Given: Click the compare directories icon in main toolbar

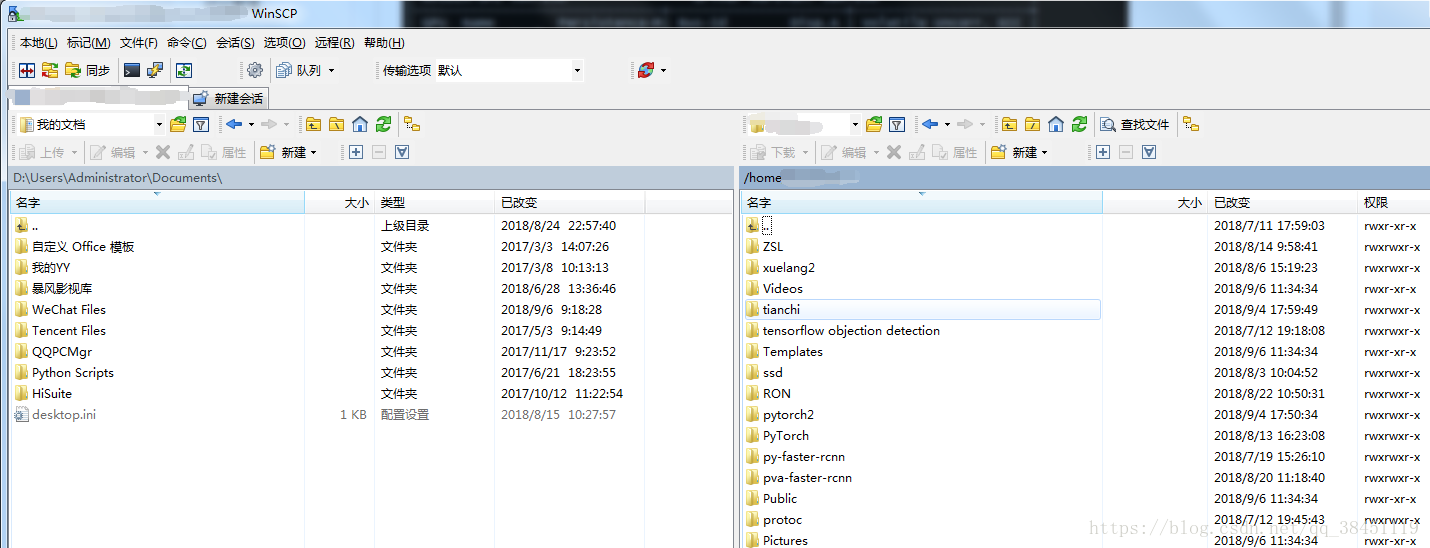Looking at the screenshot, I should coord(27,70).
